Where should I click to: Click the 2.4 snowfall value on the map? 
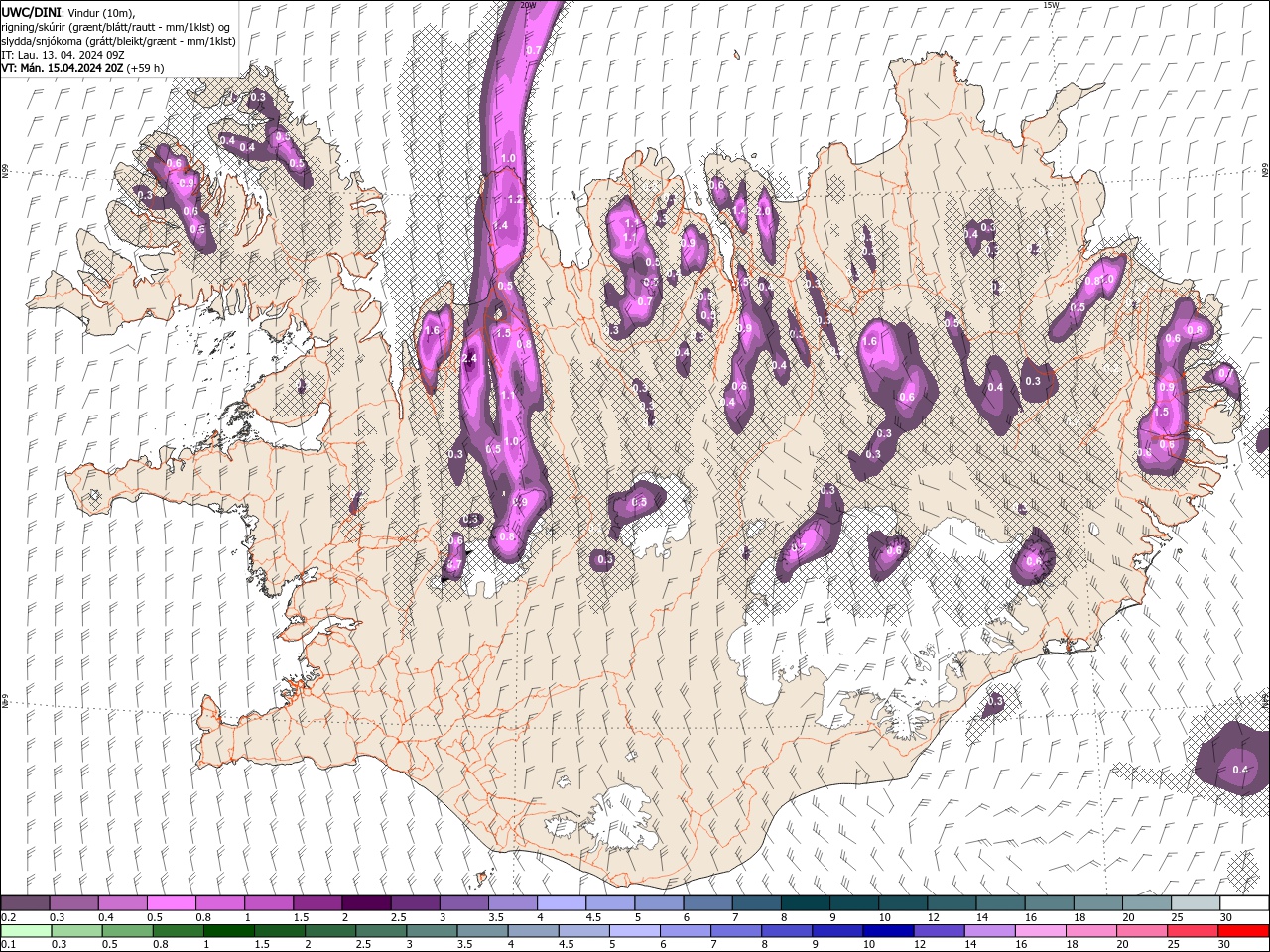pyautogui.click(x=470, y=358)
